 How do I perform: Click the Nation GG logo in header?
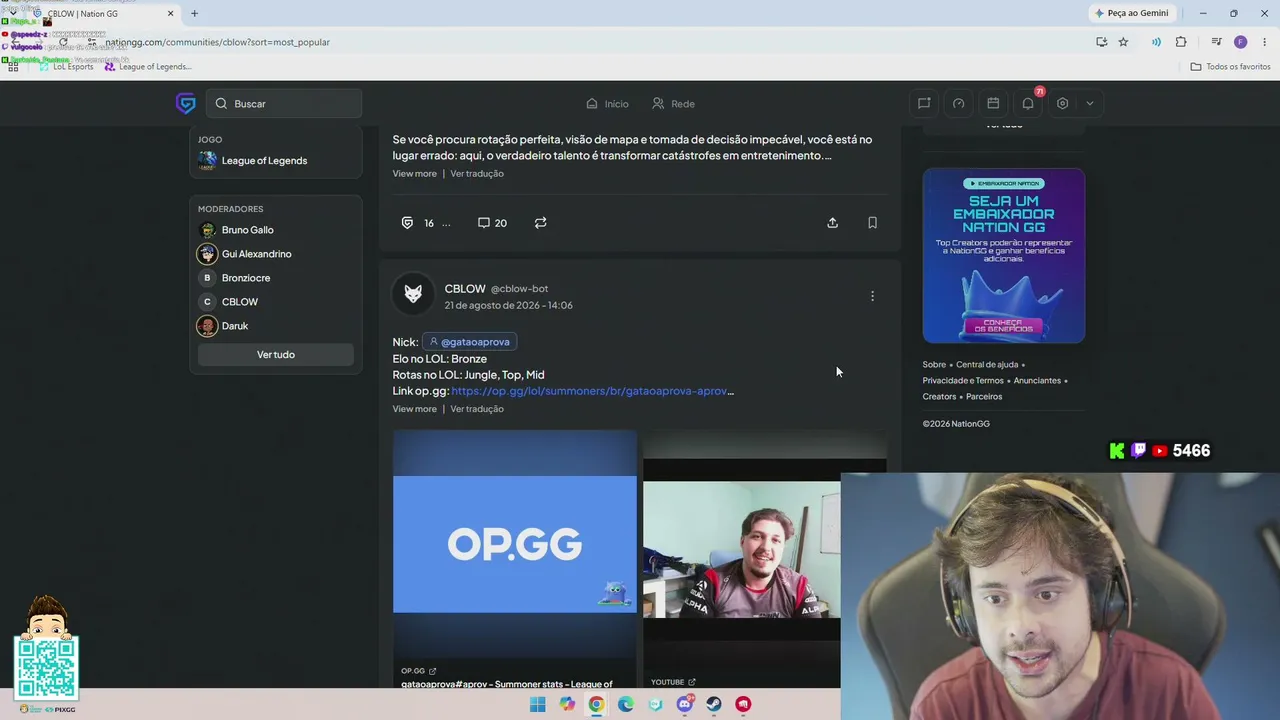click(x=185, y=103)
